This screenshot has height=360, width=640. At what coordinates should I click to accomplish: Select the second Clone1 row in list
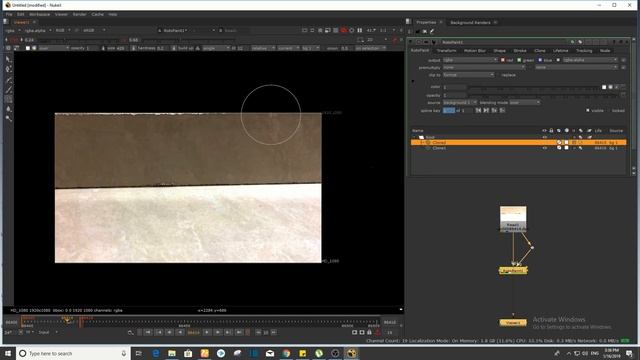[519, 148]
